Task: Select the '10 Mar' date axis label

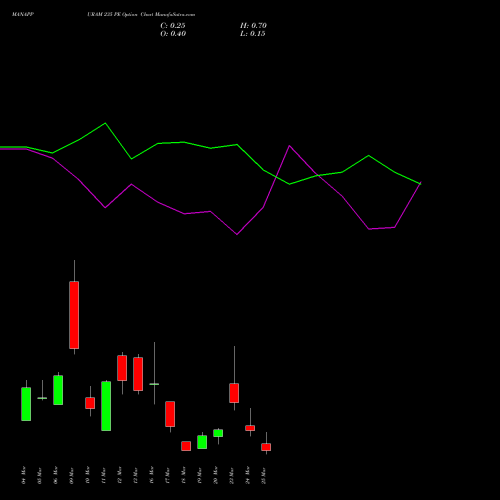Action: pos(88,475)
